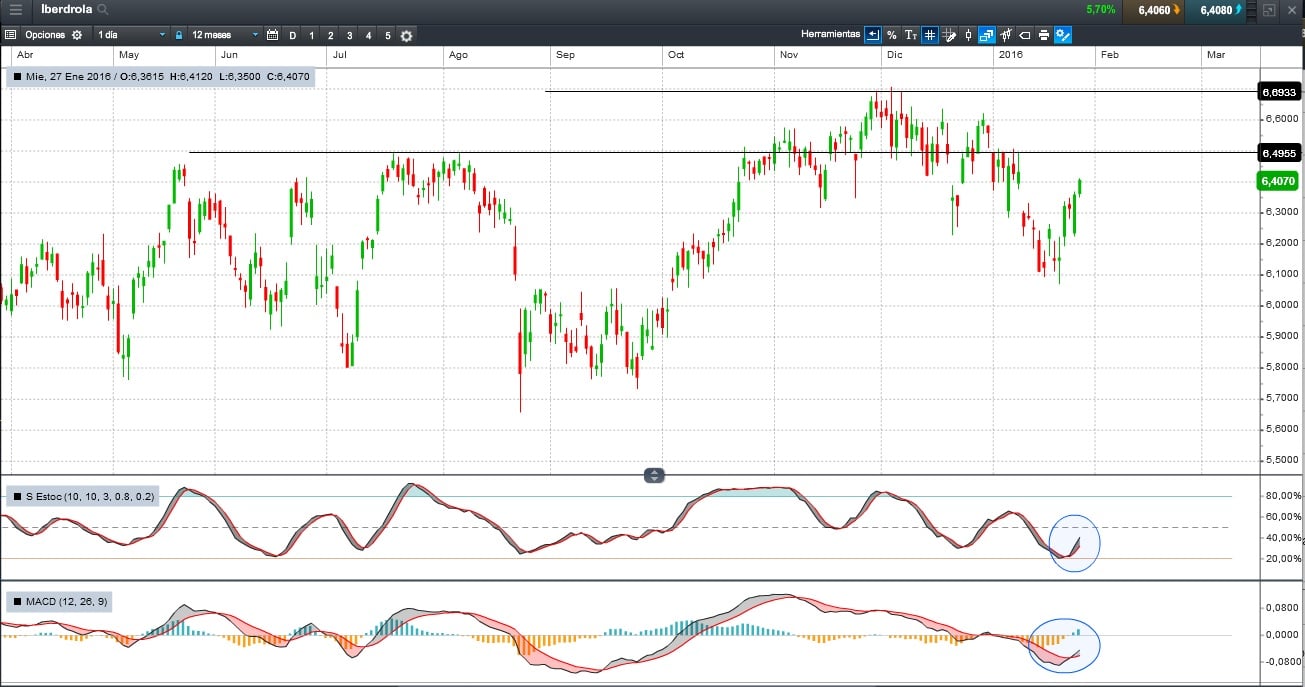Screen dimensions: 1305x687
Task: Open the hamburger menu at top-left
Action: point(15,10)
